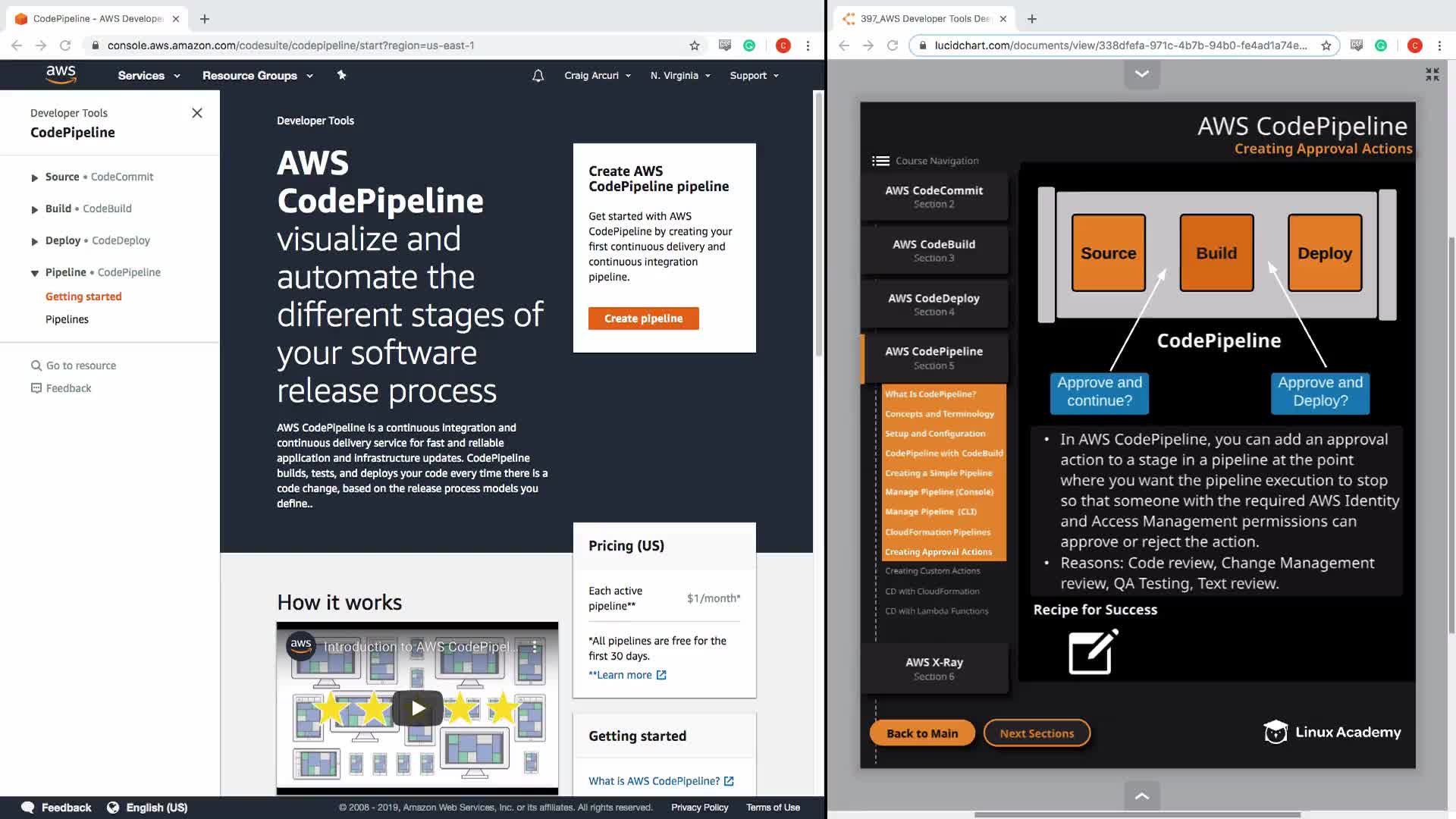The width and height of the screenshot is (1456, 819).
Task: Click the Create pipeline button
Action: click(x=643, y=318)
